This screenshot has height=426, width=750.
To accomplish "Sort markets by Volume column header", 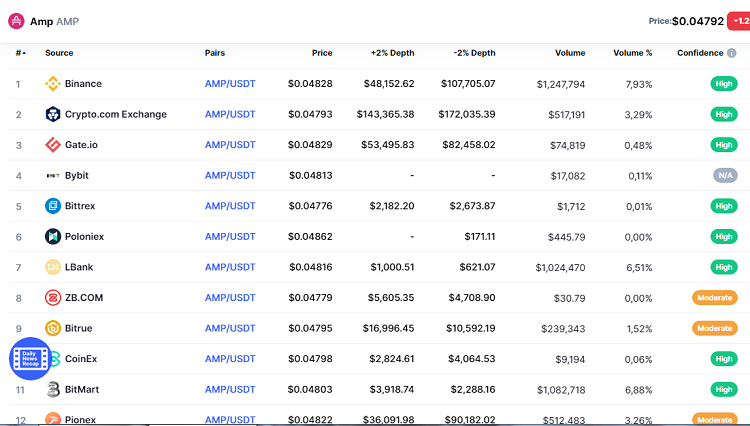I will 568,53.
